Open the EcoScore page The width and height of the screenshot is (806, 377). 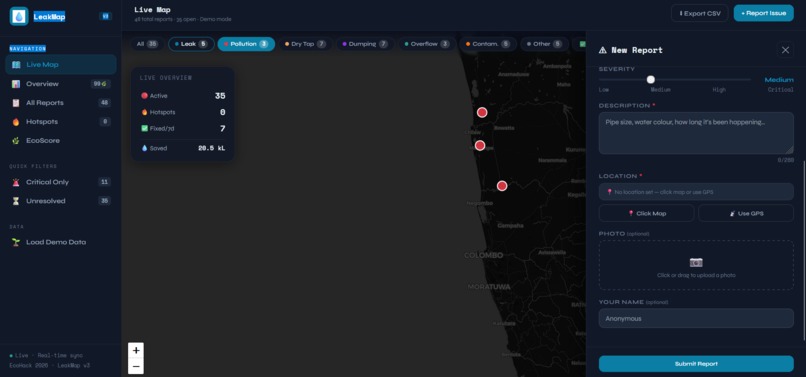click(61, 140)
